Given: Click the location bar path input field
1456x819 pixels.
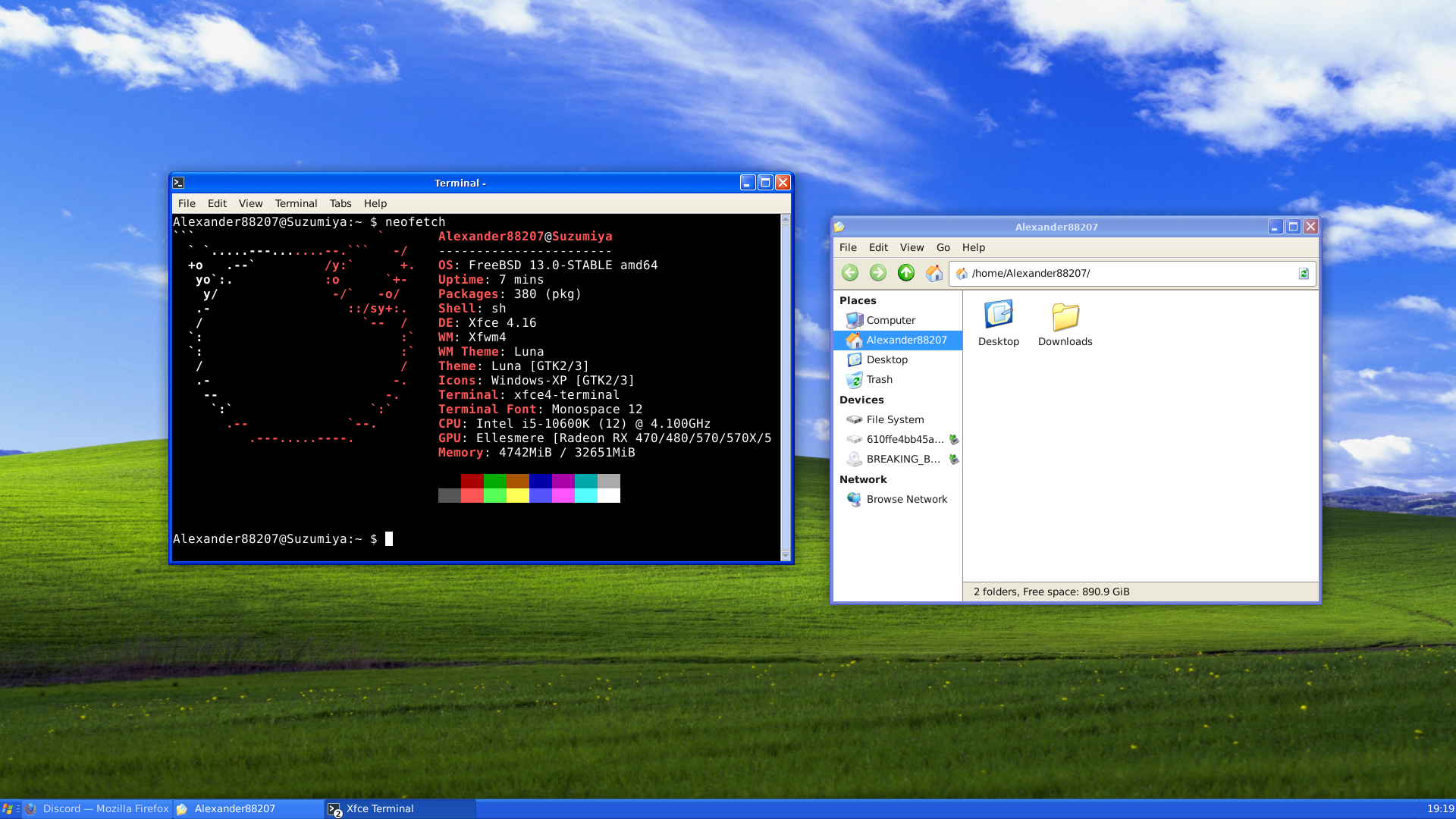Looking at the screenshot, I should pos(1130,273).
